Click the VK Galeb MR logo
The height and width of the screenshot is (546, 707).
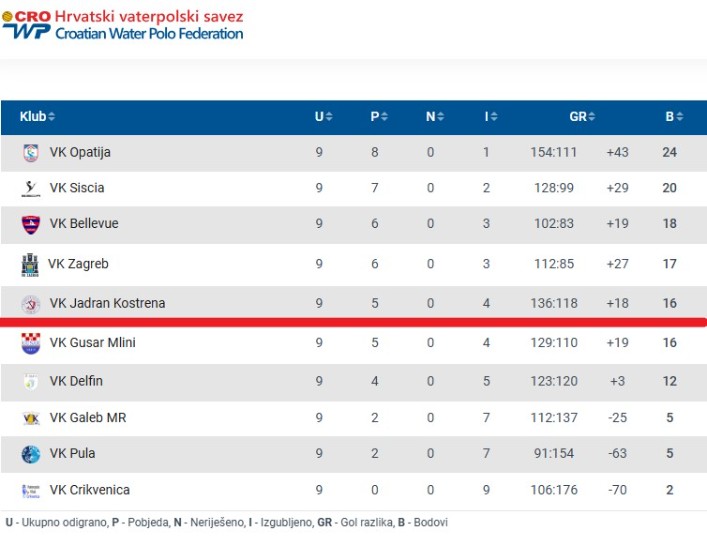31,418
